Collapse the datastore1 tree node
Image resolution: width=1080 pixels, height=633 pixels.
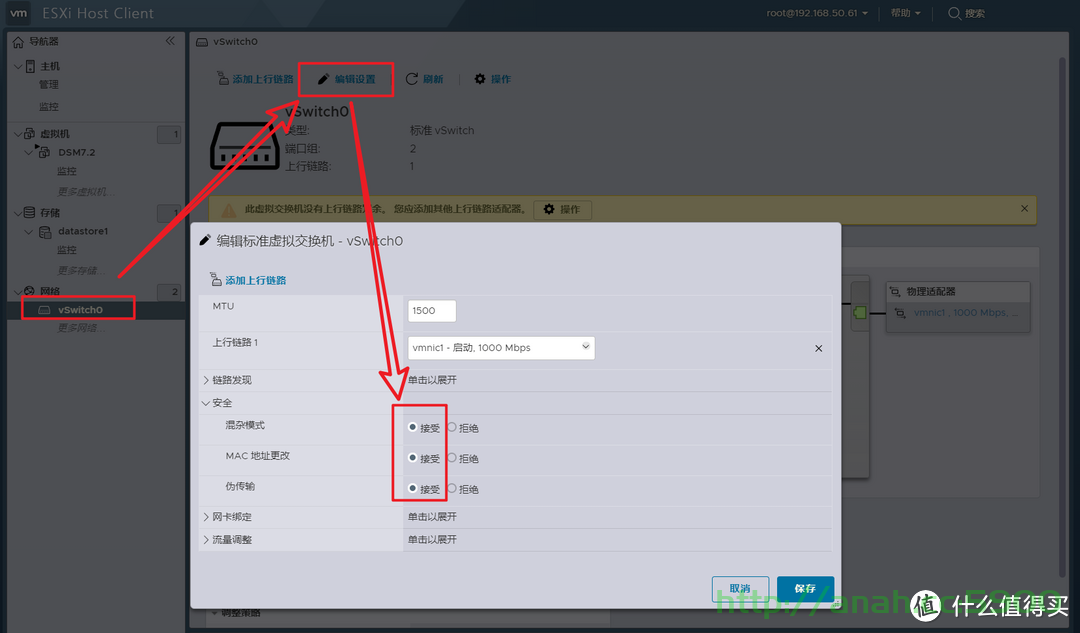tap(28, 231)
